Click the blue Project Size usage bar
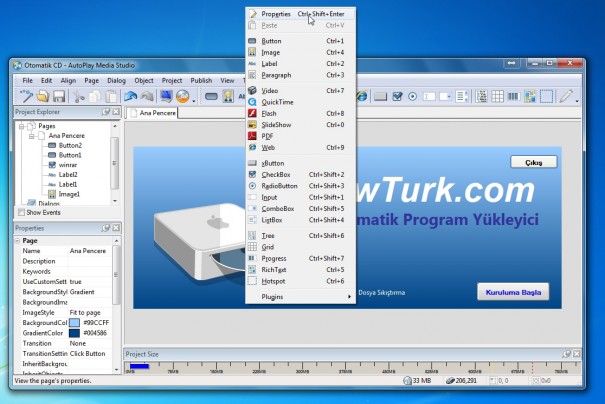This screenshot has height=404, width=605. coord(139,366)
